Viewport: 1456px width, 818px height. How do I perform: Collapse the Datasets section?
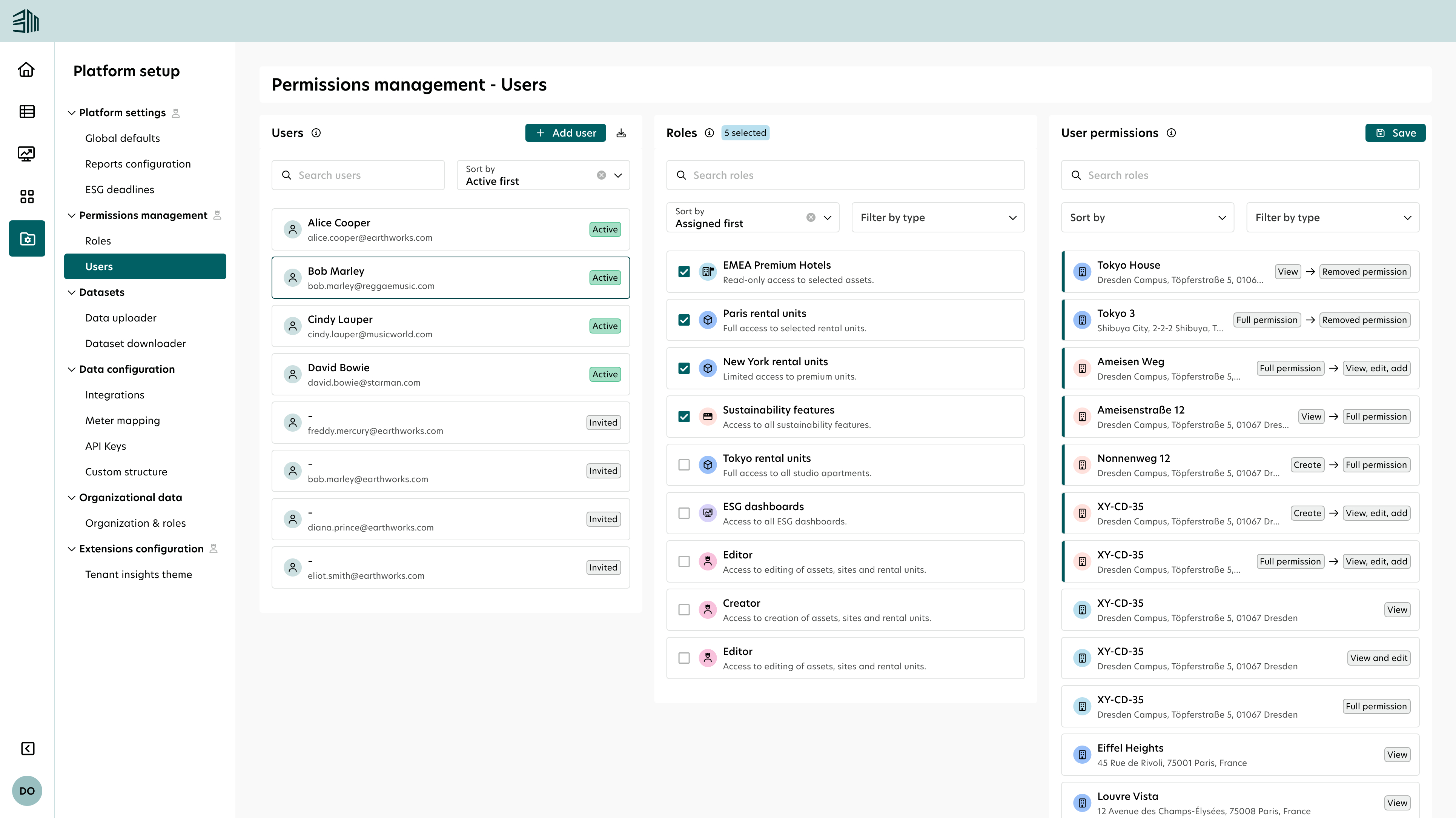coord(72,292)
